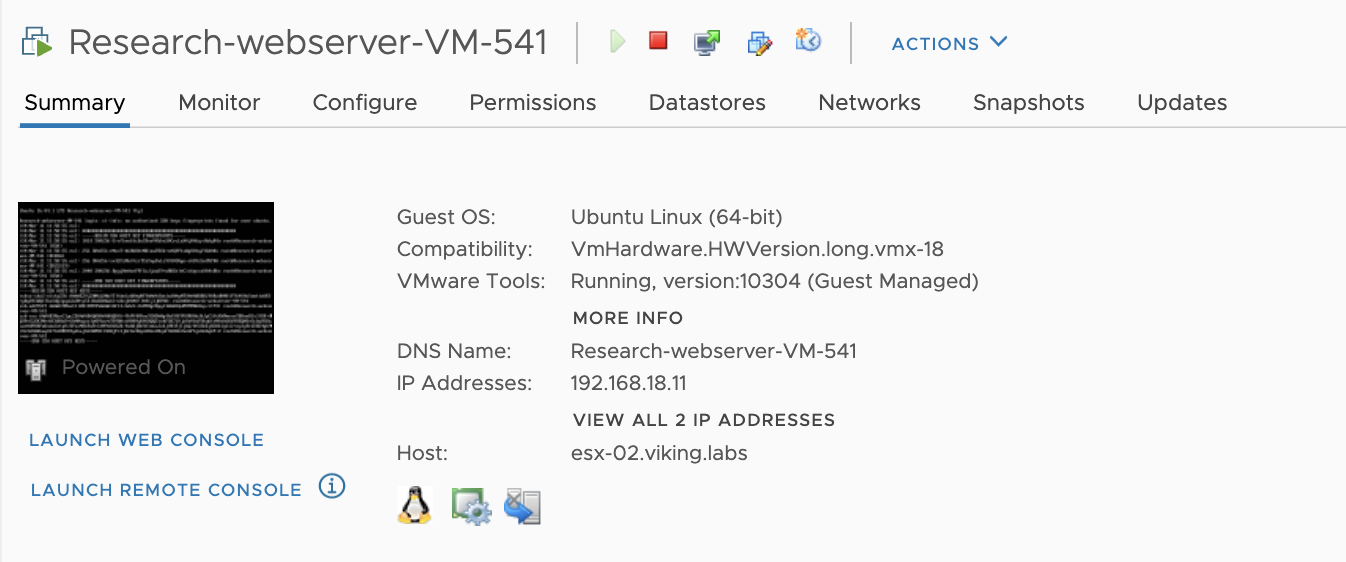Open the Launch Console monitor icon
The image size is (1346, 562).
tap(707, 42)
